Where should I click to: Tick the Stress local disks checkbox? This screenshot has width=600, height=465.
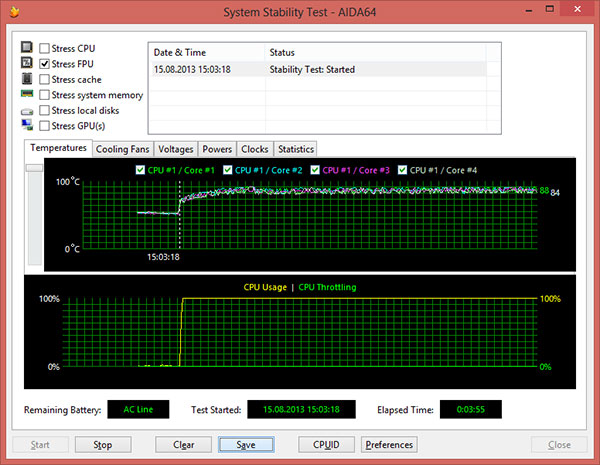coord(44,110)
